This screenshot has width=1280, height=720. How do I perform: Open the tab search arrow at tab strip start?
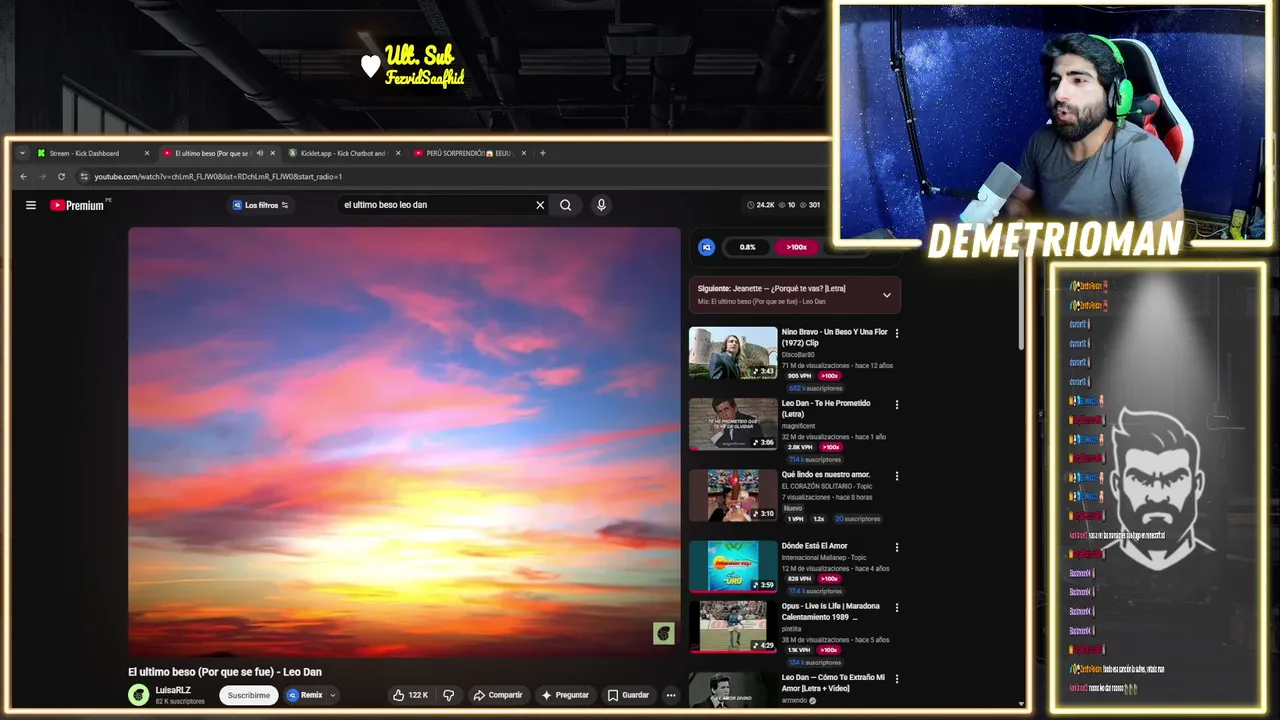point(22,153)
